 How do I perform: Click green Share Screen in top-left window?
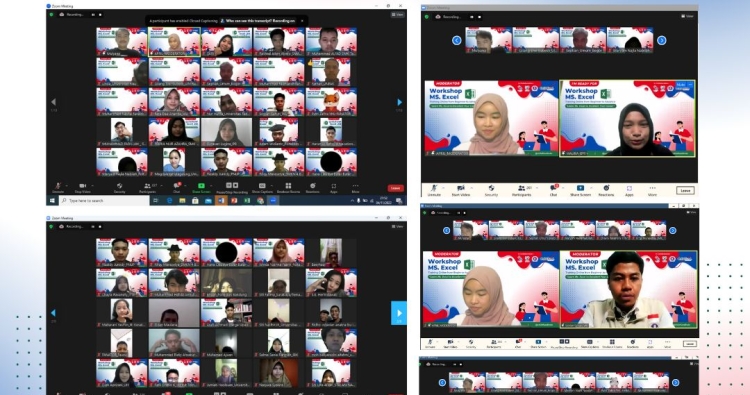pos(201,187)
